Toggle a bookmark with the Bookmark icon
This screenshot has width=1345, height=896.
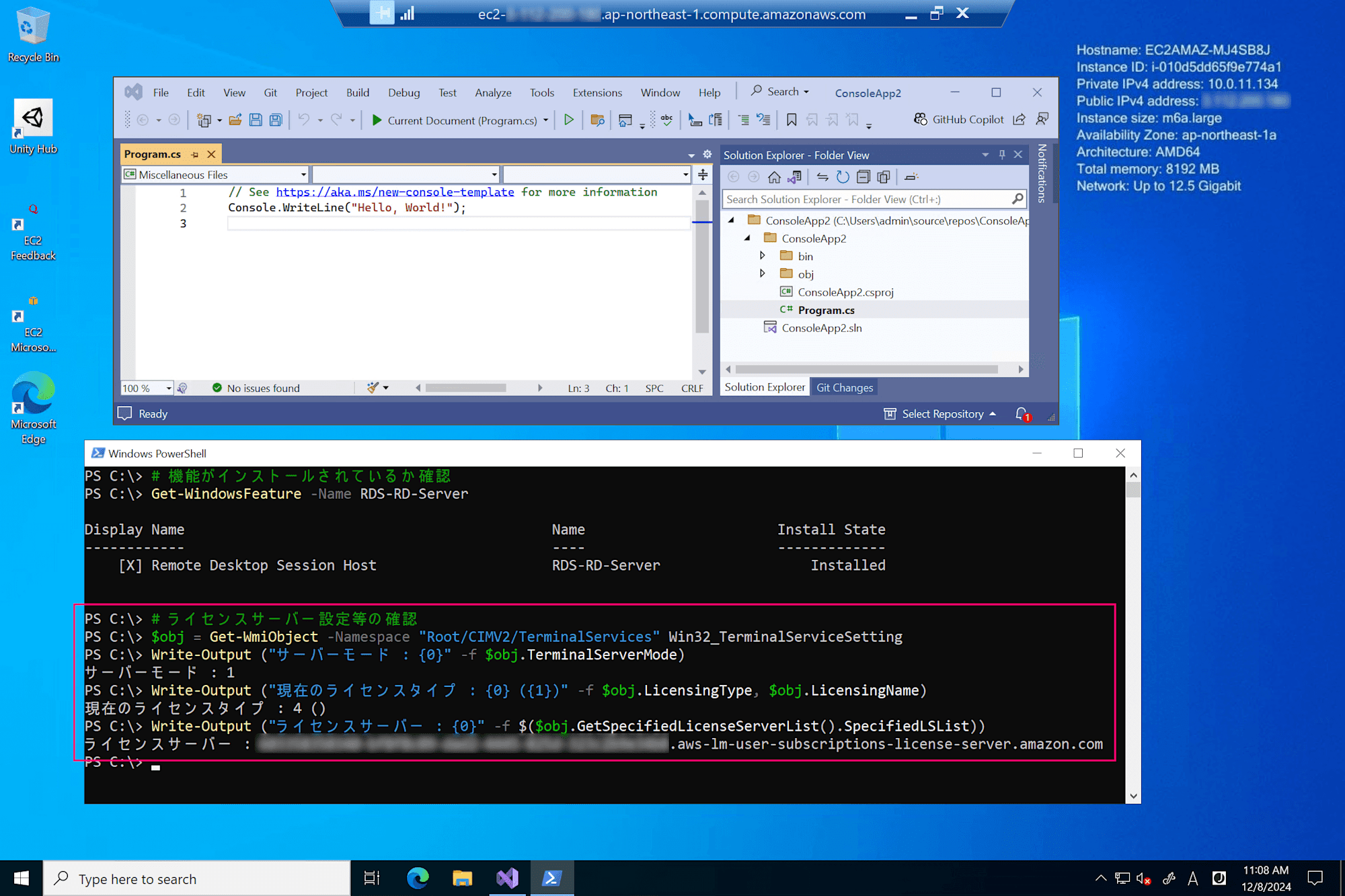pyautogui.click(x=792, y=120)
